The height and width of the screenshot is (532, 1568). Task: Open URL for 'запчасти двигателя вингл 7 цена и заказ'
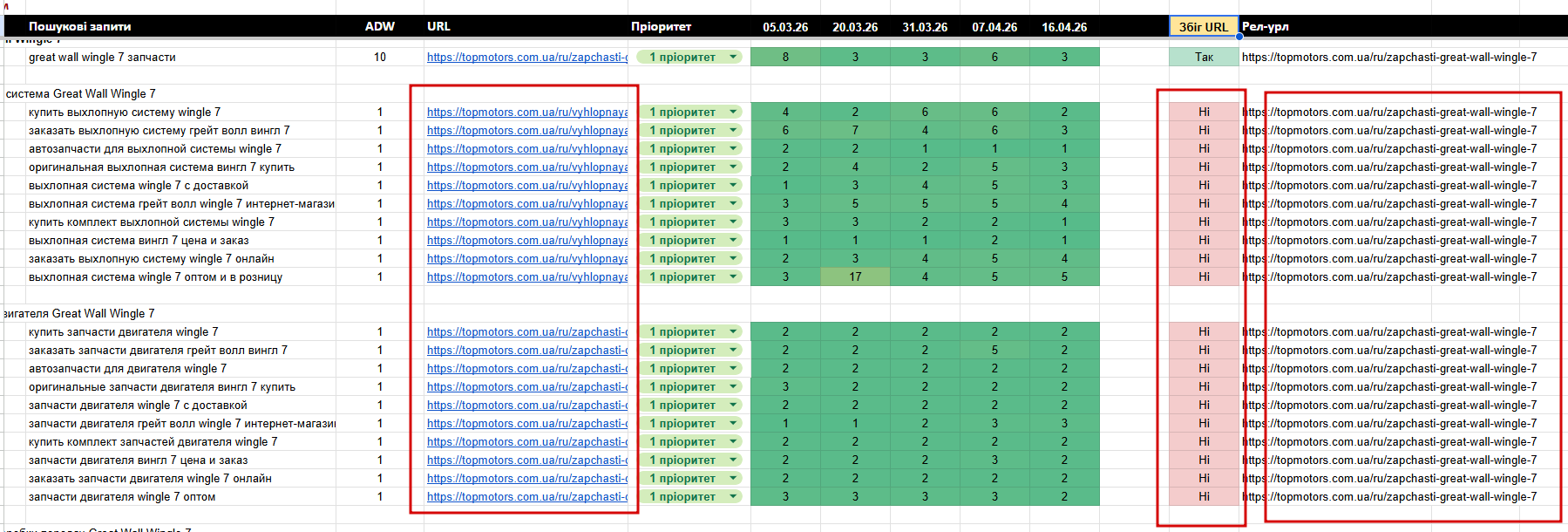526,460
